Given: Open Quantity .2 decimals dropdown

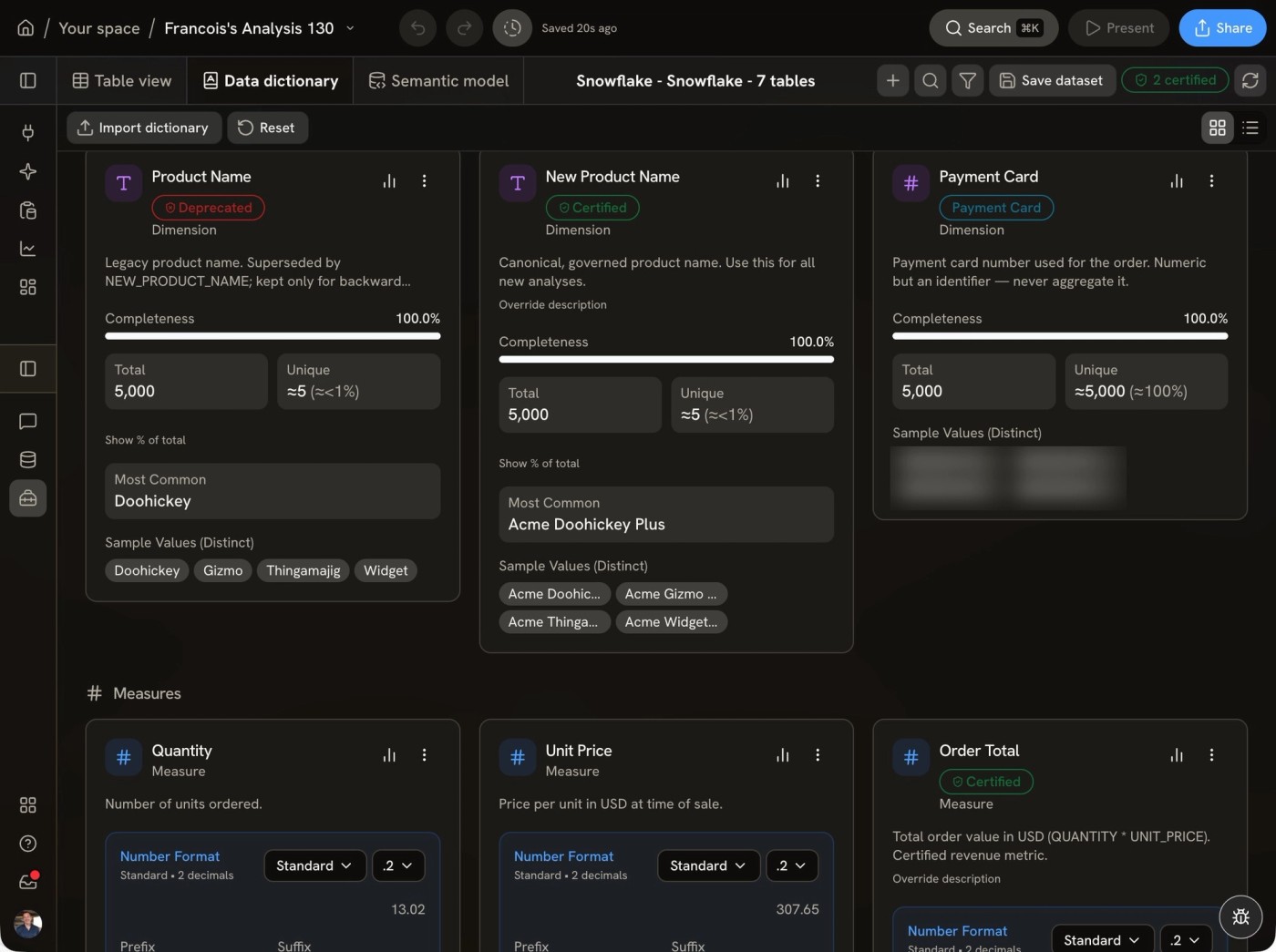Looking at the screenshot, I should pos(398,865).
